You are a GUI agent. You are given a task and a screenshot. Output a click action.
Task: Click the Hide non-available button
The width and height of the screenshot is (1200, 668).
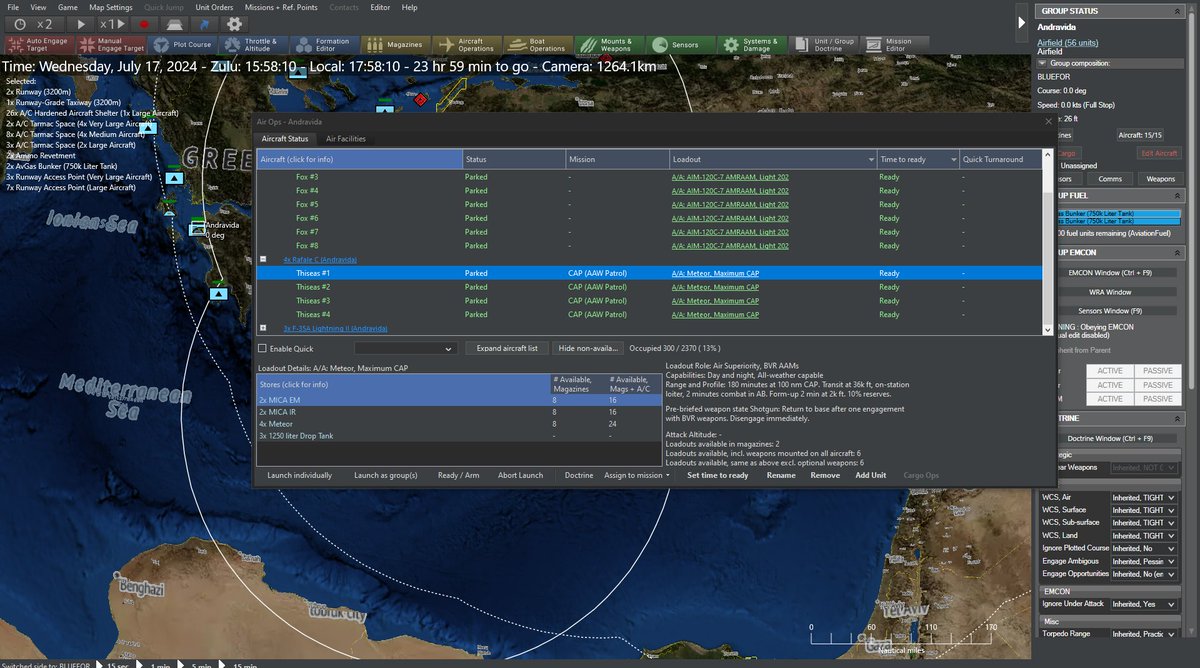(x=588, y=348)
